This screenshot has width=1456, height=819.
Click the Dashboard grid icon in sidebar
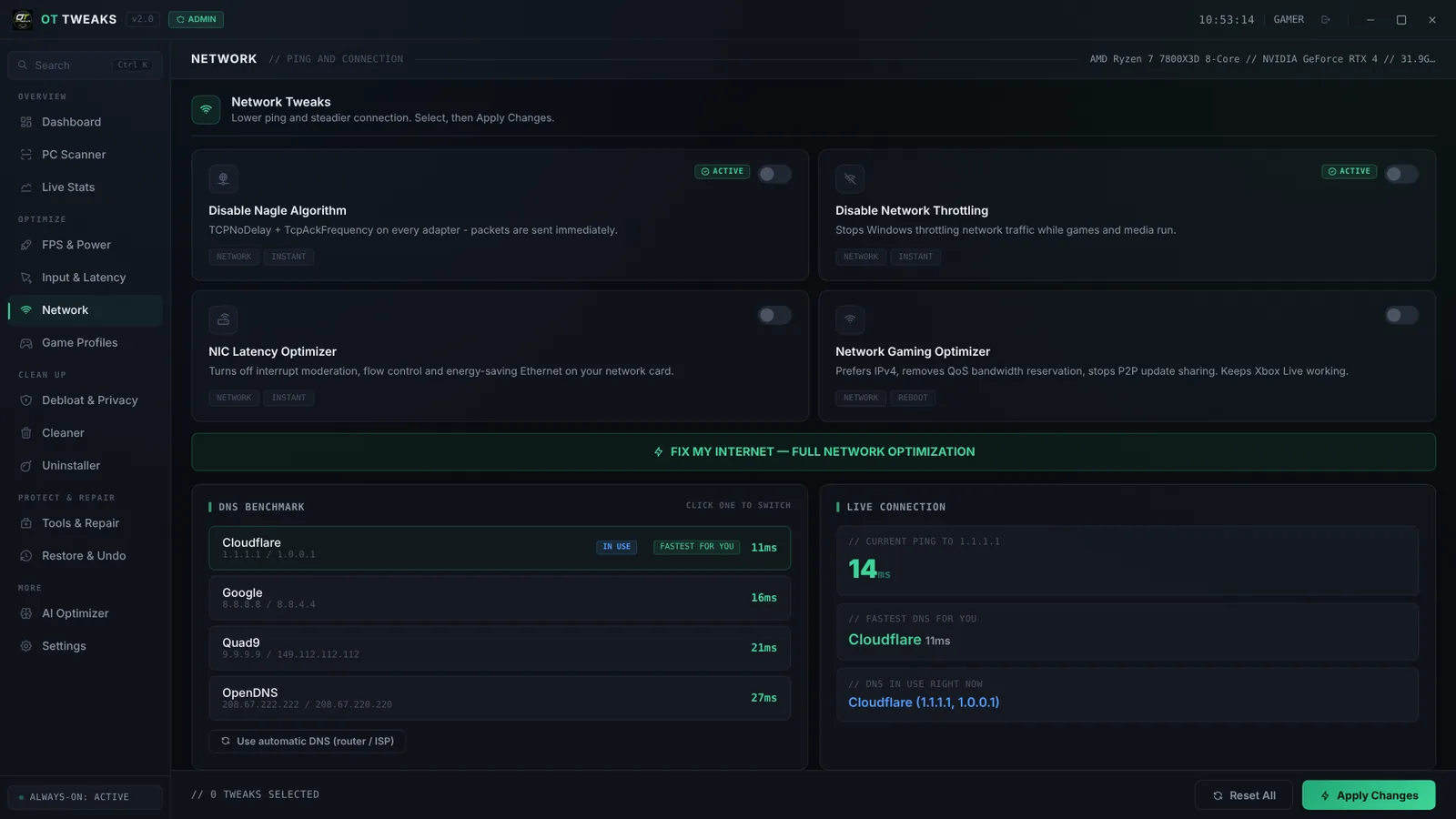[26, 122]
